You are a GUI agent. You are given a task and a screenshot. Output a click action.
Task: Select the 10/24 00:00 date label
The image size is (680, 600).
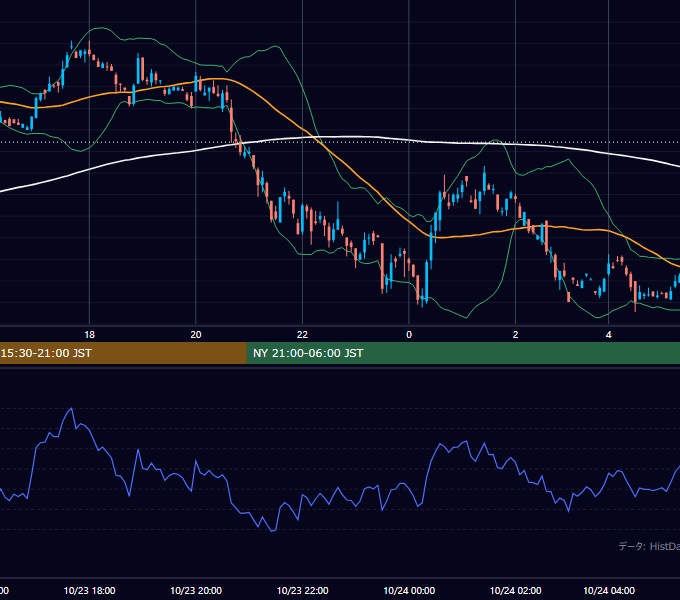409,590
